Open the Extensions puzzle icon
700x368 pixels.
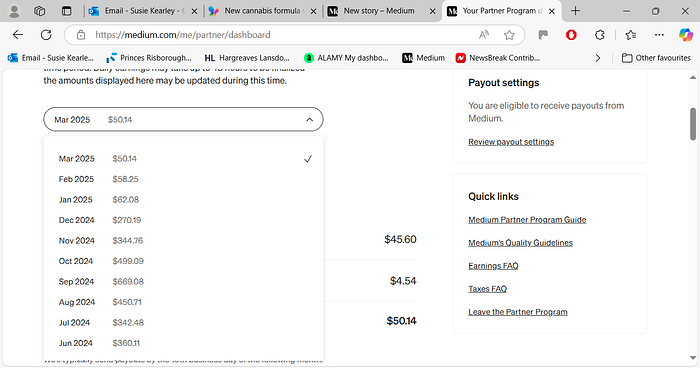tap(600, 35)
